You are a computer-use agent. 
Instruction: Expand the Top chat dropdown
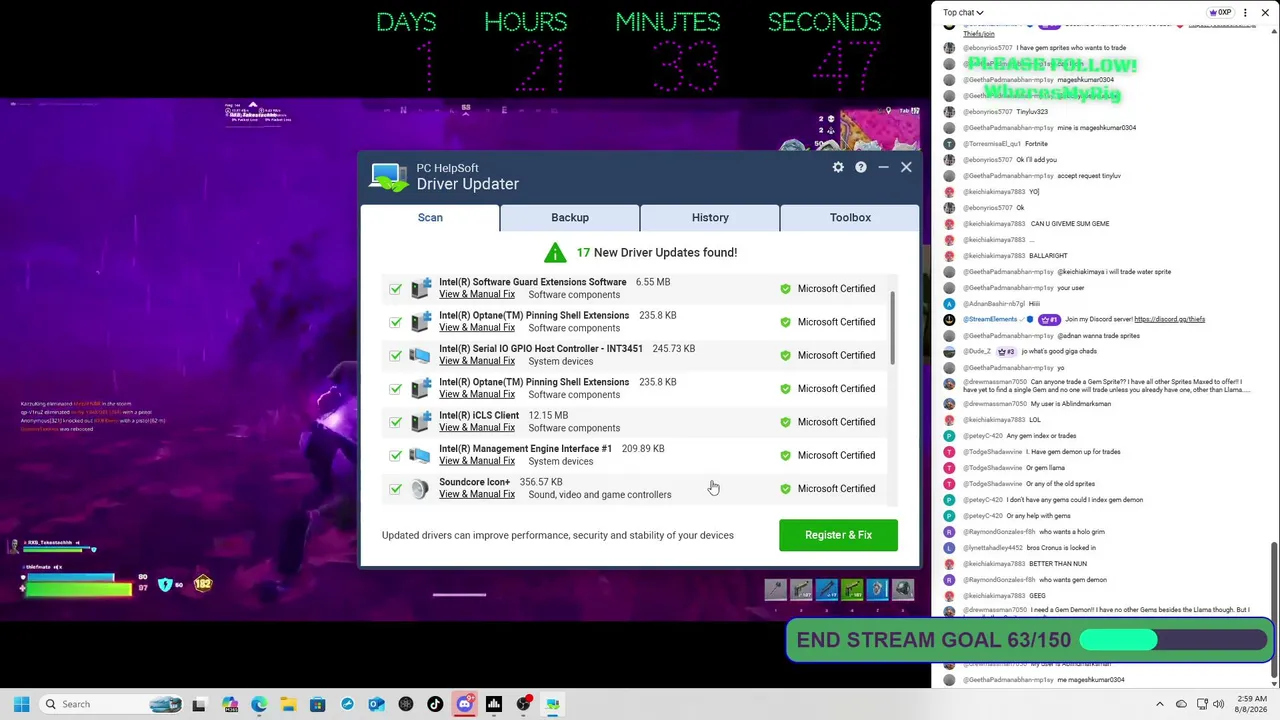tap(963, 13)
